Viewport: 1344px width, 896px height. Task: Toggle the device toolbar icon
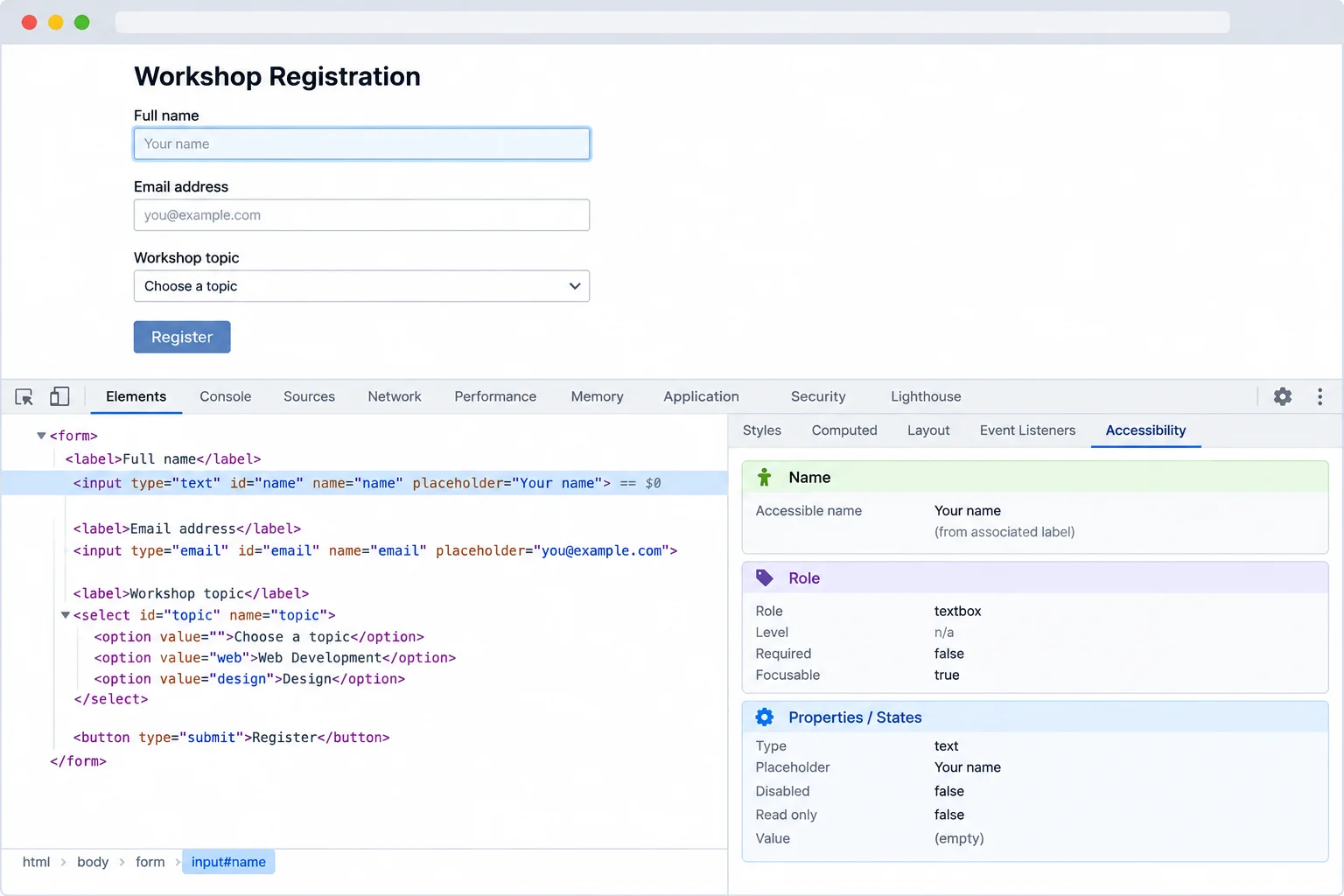[59, 396]
